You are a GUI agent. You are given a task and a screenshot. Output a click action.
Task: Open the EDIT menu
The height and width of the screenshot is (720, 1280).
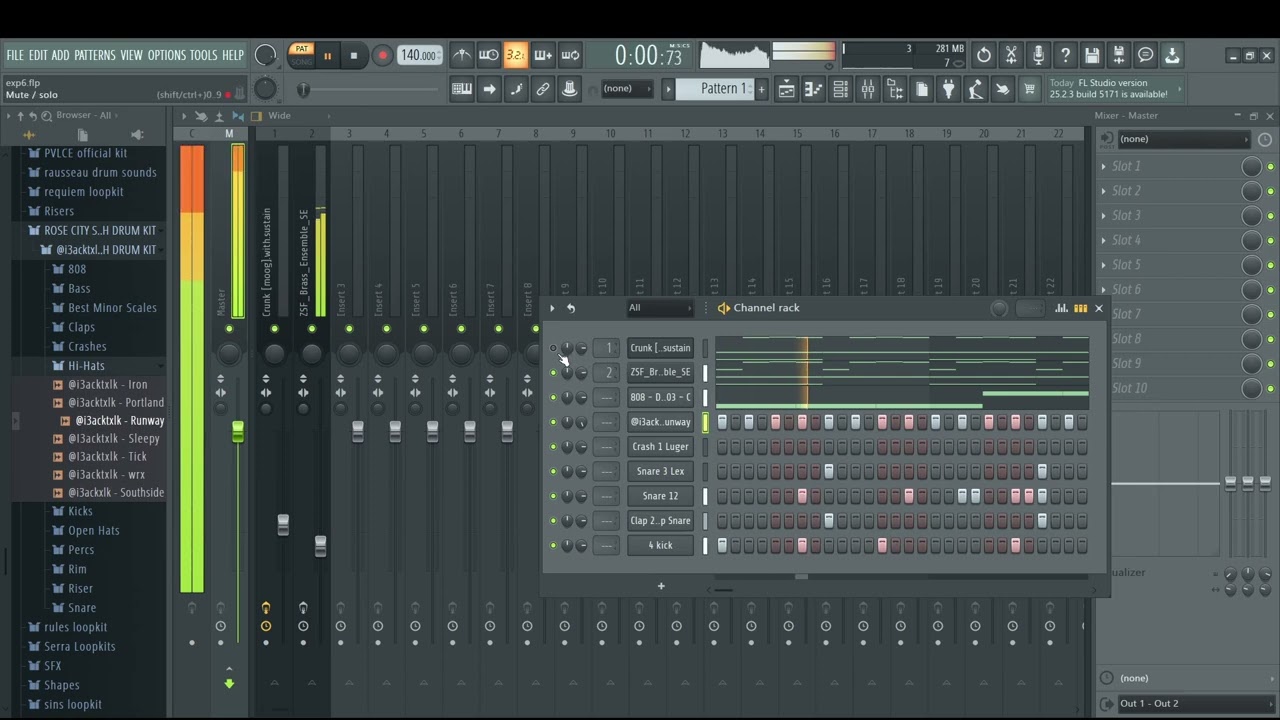tap(38, 55)
